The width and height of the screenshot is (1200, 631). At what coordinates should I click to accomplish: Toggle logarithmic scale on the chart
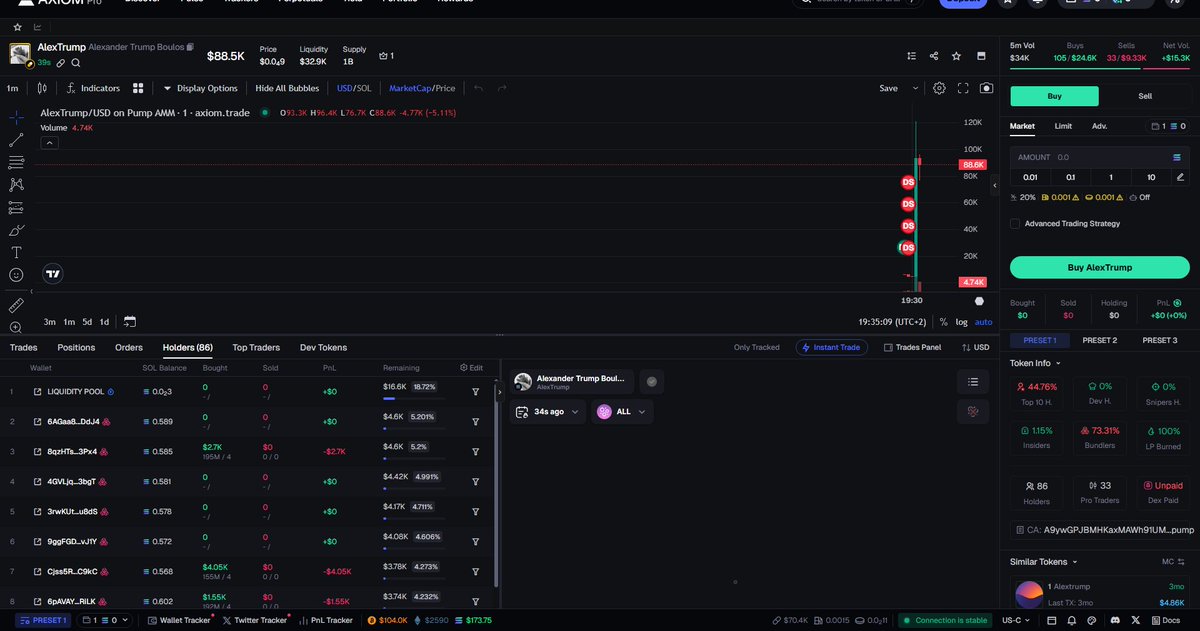pos(961,322)
